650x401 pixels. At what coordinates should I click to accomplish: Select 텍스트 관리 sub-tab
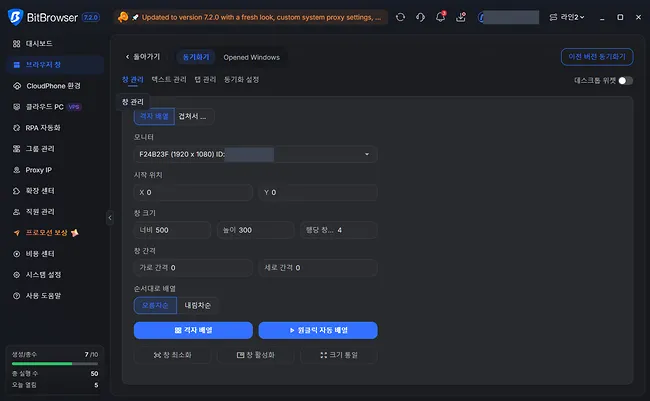[169, 80]
